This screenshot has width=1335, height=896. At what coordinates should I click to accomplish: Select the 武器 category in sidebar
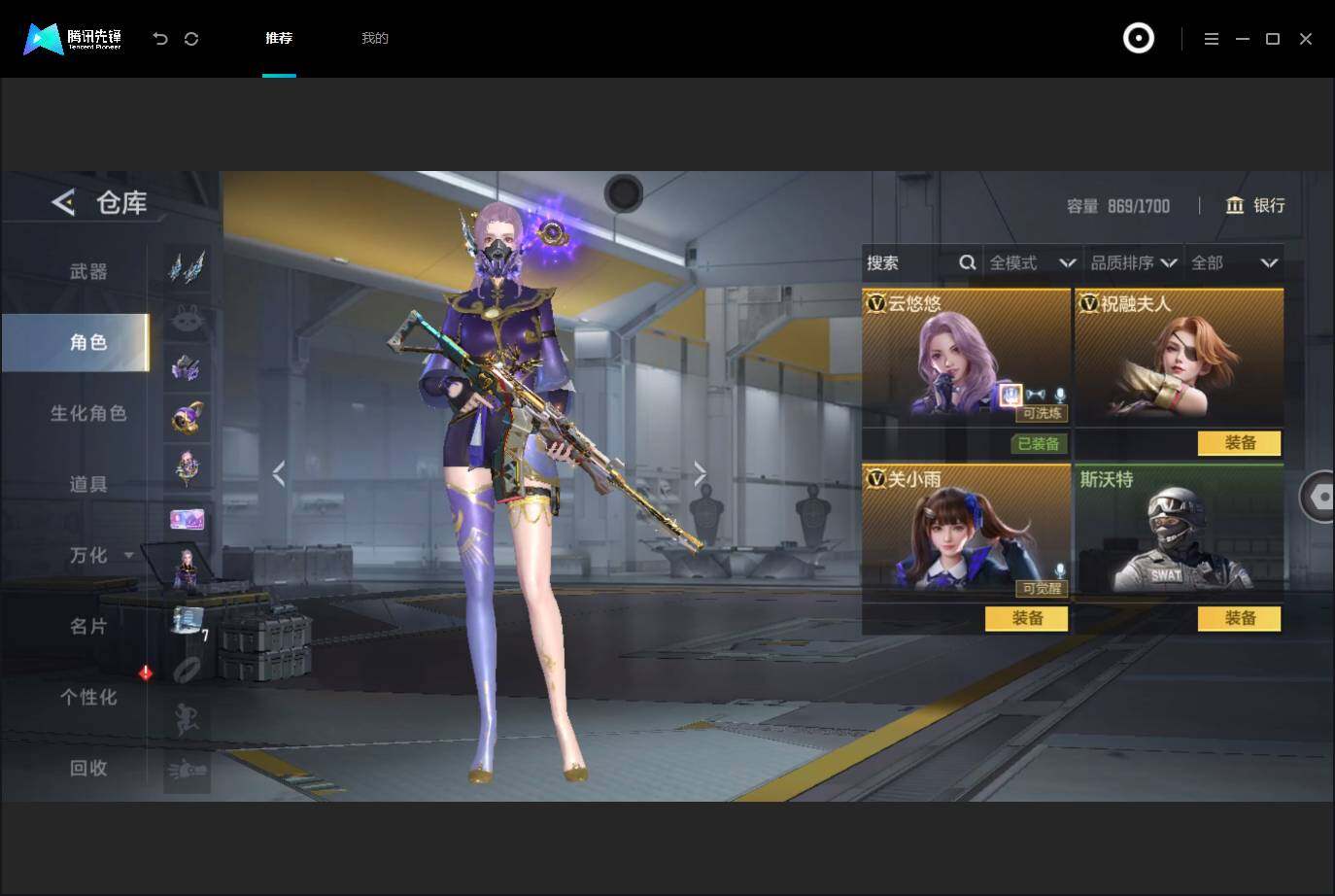coord(88,271)
